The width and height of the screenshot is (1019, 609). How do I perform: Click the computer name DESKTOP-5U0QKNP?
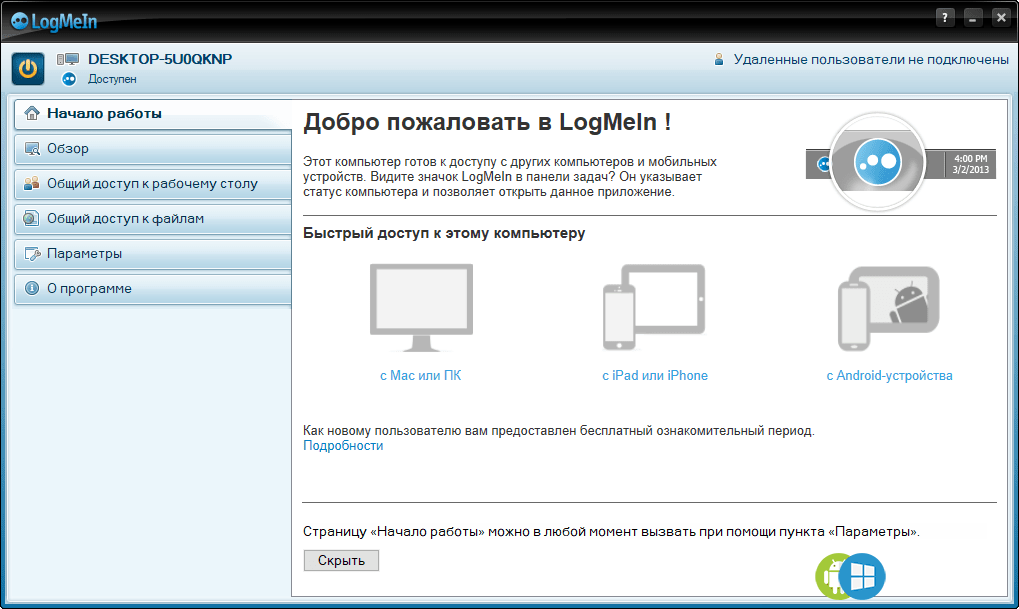tap(160, 59)
